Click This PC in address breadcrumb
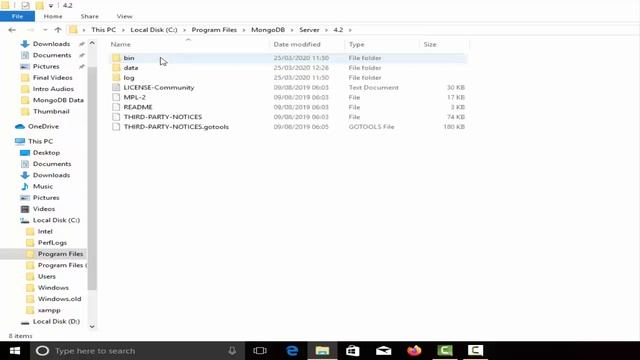Image resolution: width=640 pixels, height=360 pixels. point(104,30)
